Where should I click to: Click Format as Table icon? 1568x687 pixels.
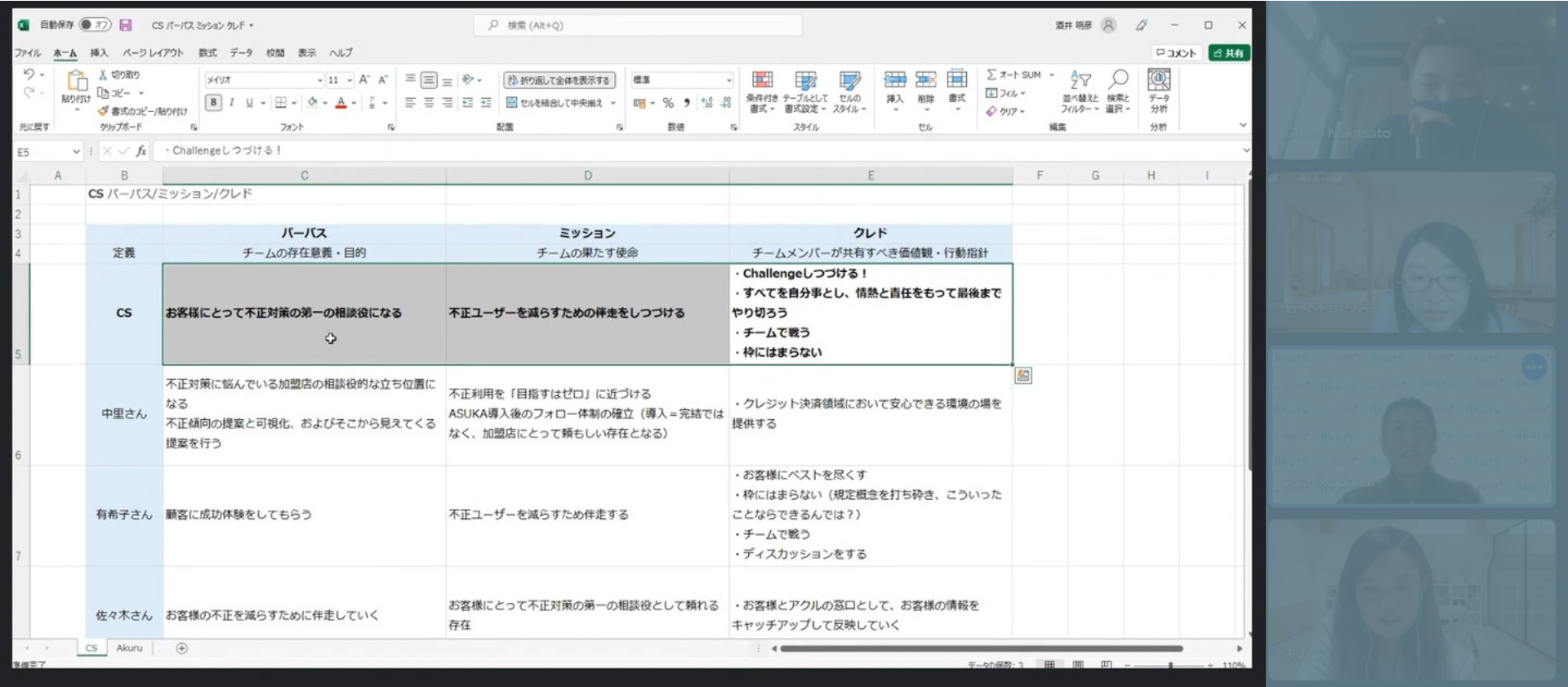[x=805, y=91]
